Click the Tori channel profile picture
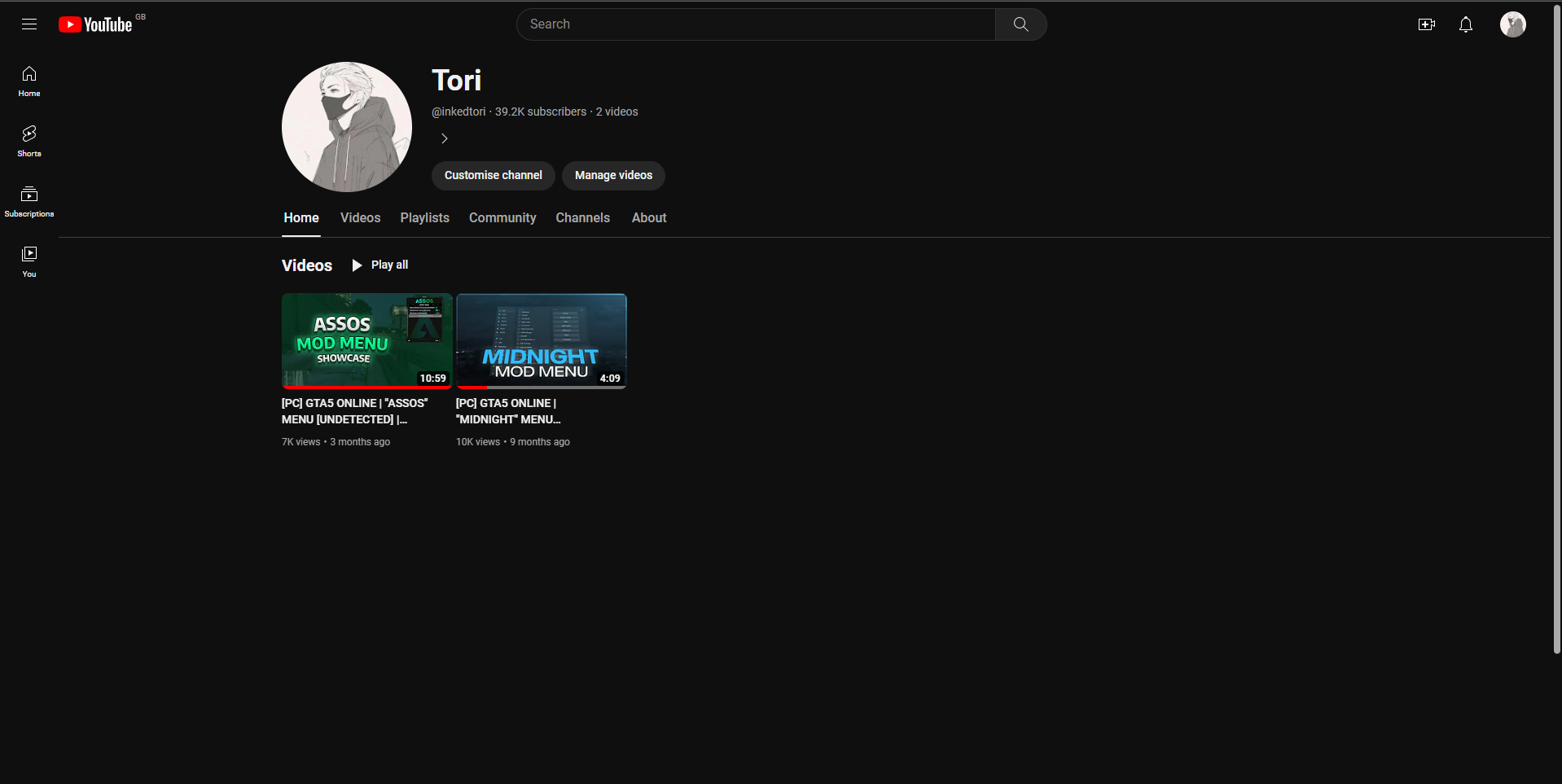This screenshot has height=784, width=1562. [x=347, y=127]
